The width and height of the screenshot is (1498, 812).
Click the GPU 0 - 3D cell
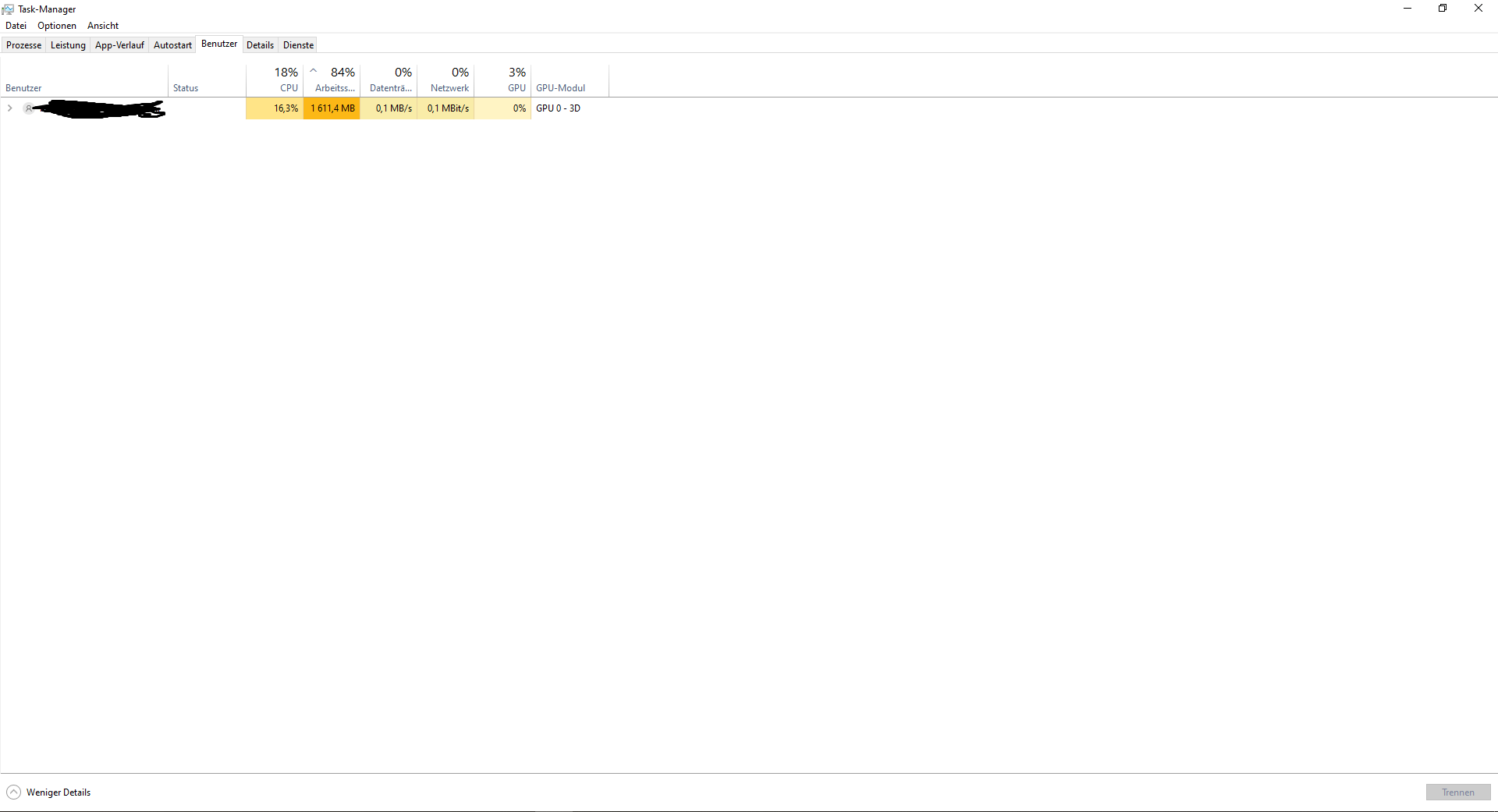570,108
